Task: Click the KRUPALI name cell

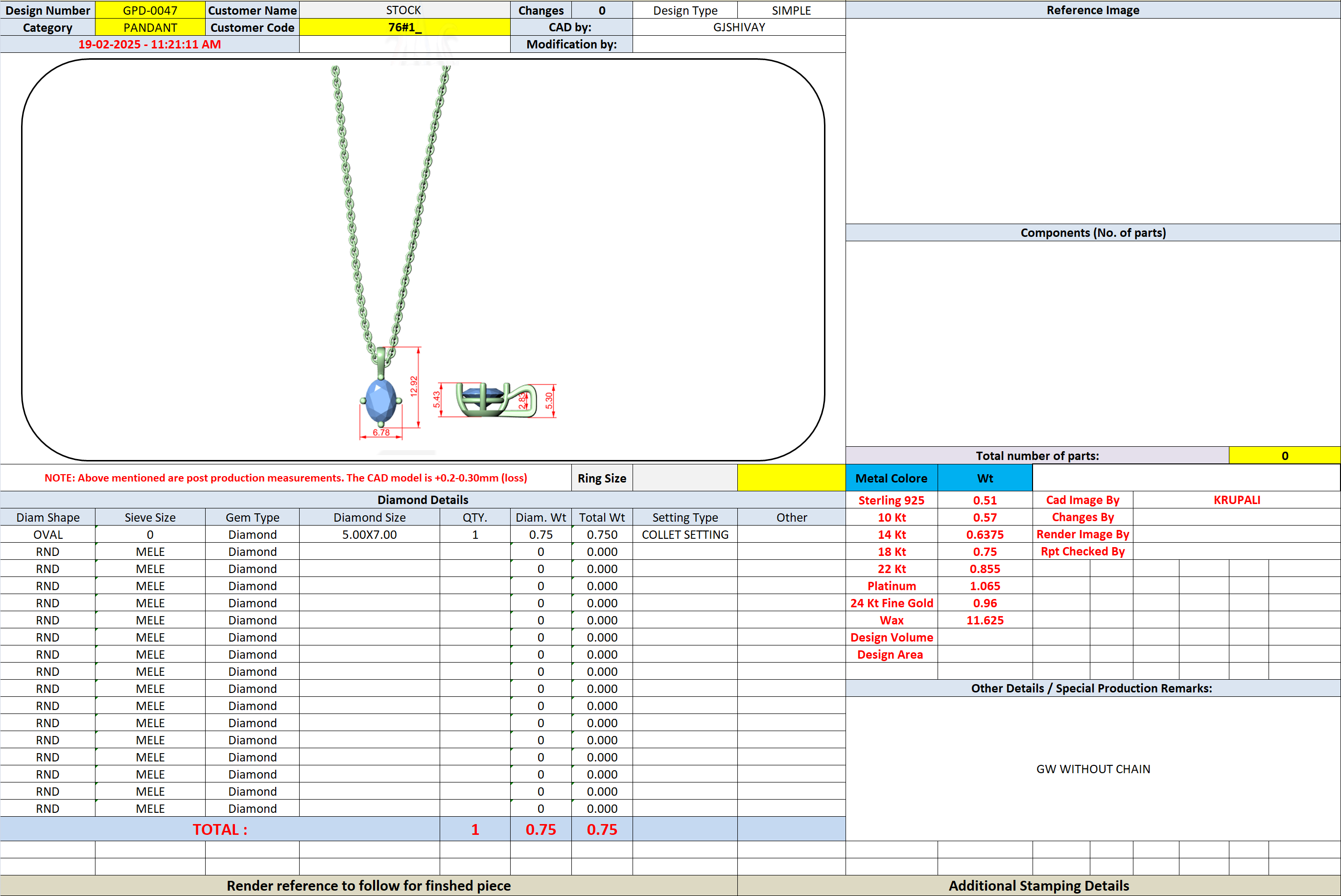Action: click(x=1236, y=500)
